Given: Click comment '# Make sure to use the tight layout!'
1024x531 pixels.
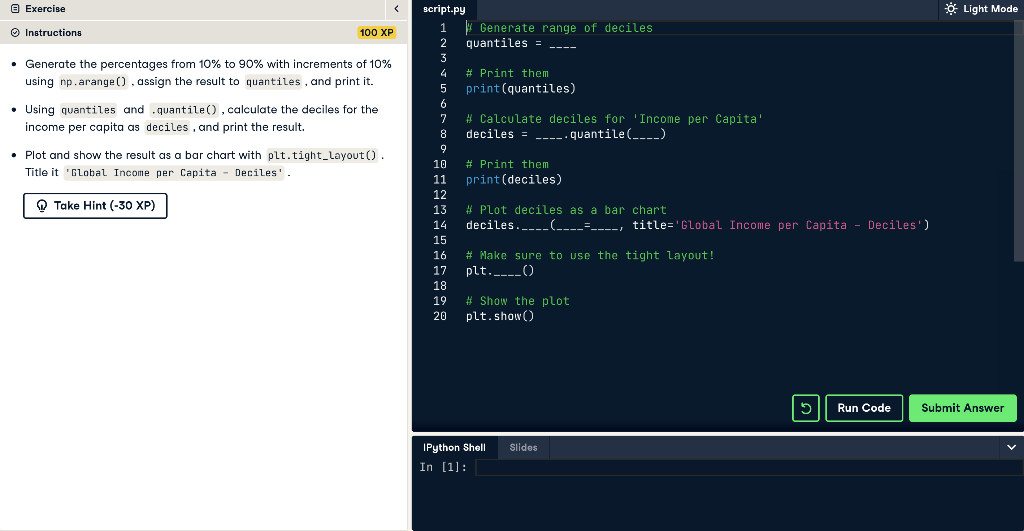Looking at the screenshot, I should (x=590, y=256).
